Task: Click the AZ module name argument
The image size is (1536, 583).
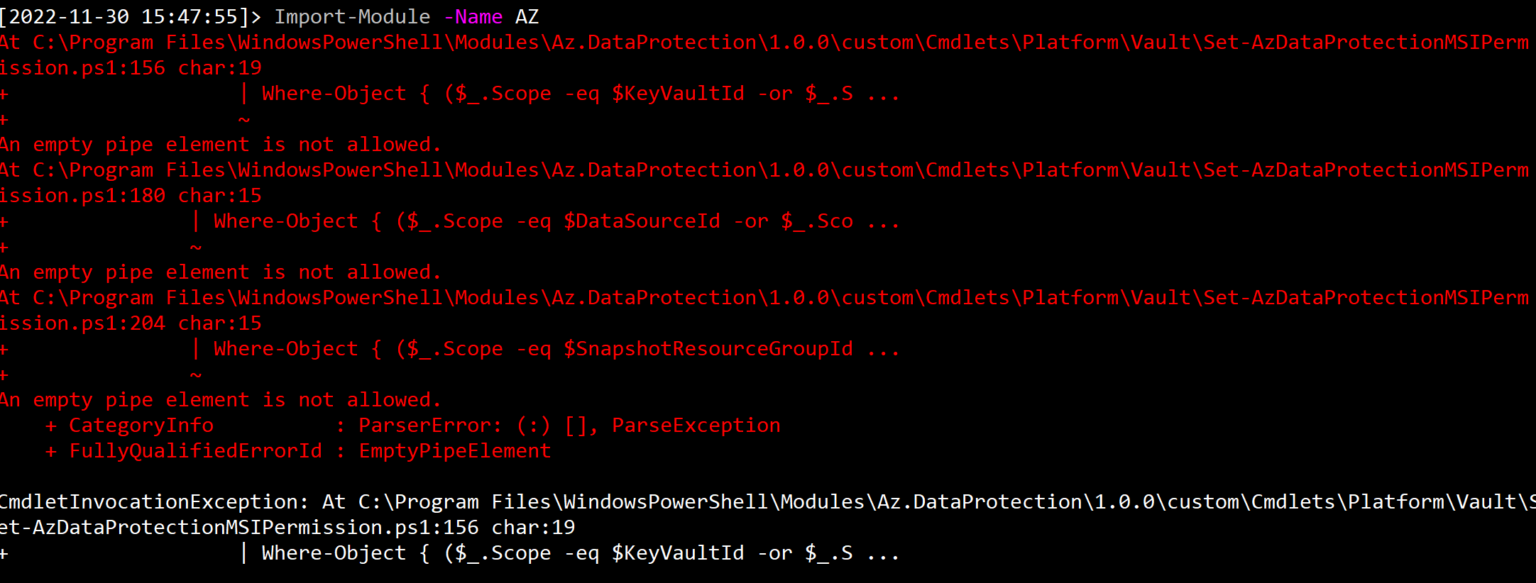Action: (527, 17)
